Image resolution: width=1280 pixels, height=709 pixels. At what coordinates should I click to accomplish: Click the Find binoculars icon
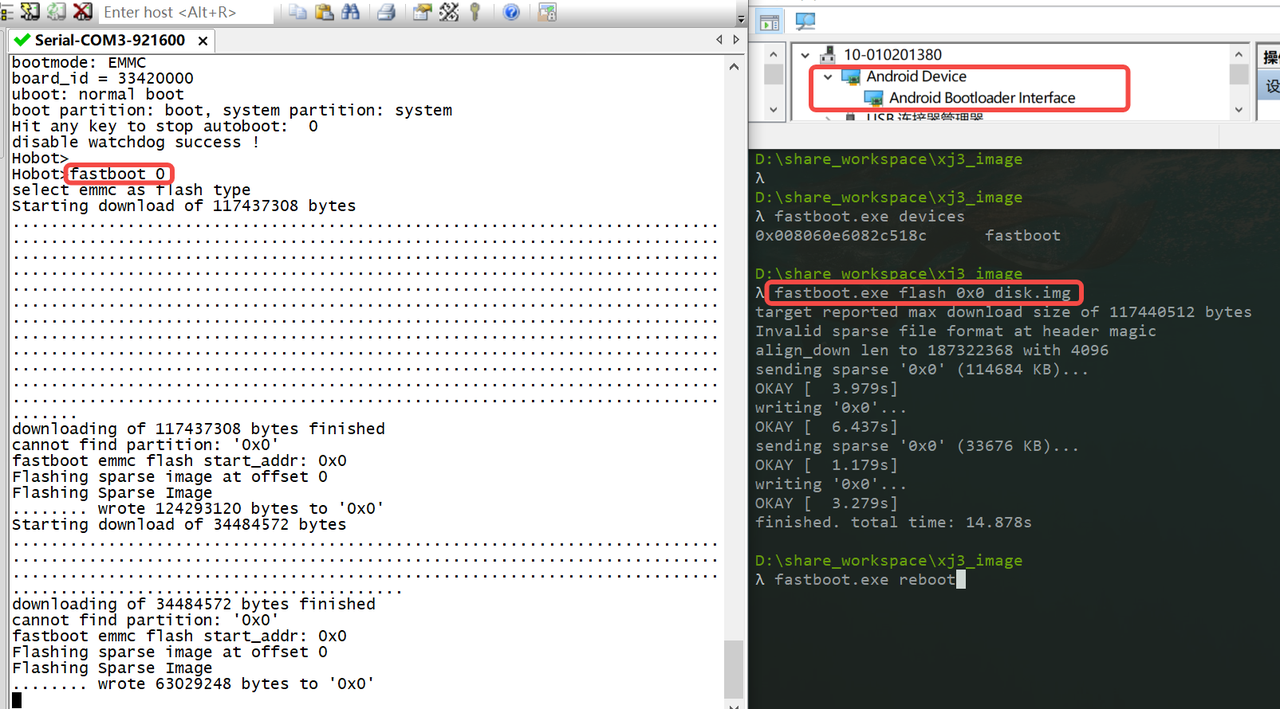coord(351,12)
